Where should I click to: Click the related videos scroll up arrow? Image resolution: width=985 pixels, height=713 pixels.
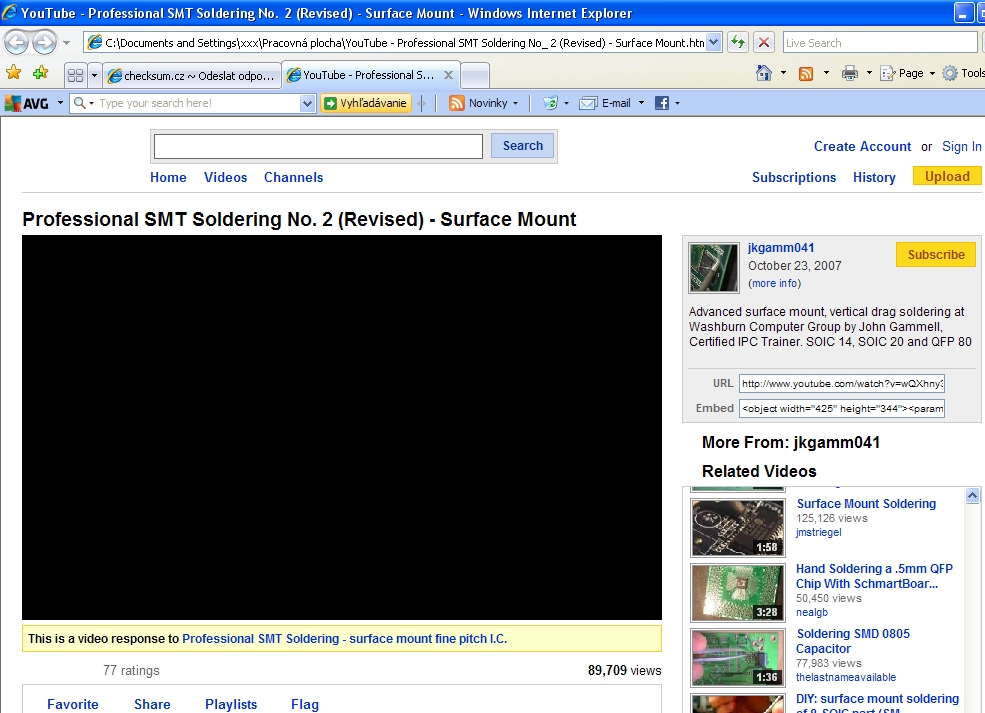click(x=972, y=496)
